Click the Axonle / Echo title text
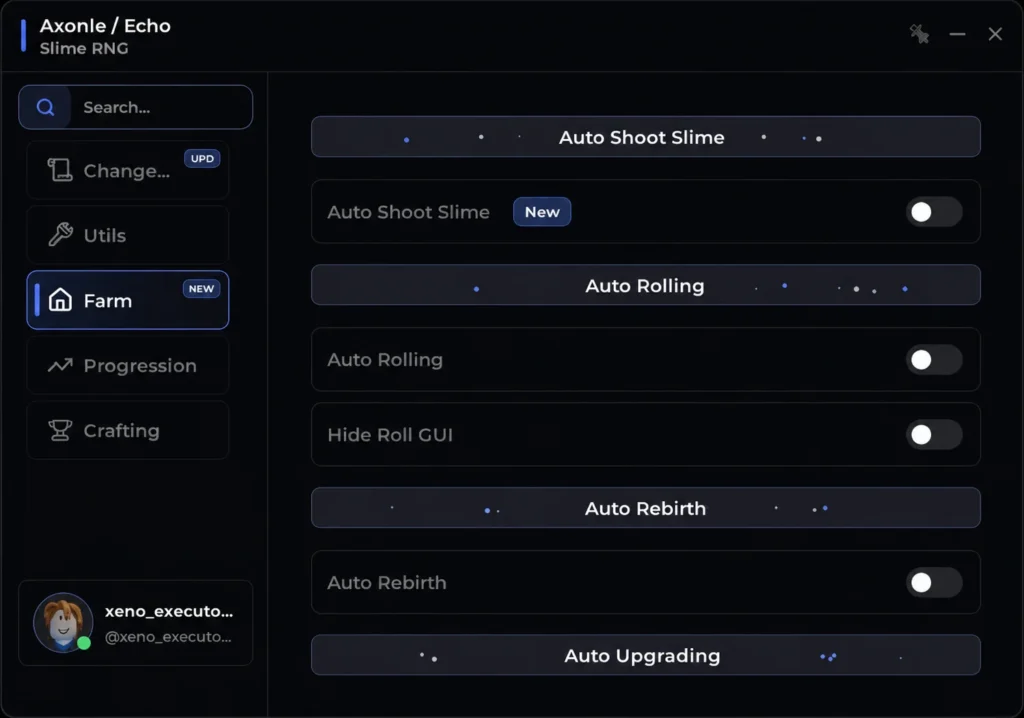This screenshot has height=718, width=1024. click(105, 25)
